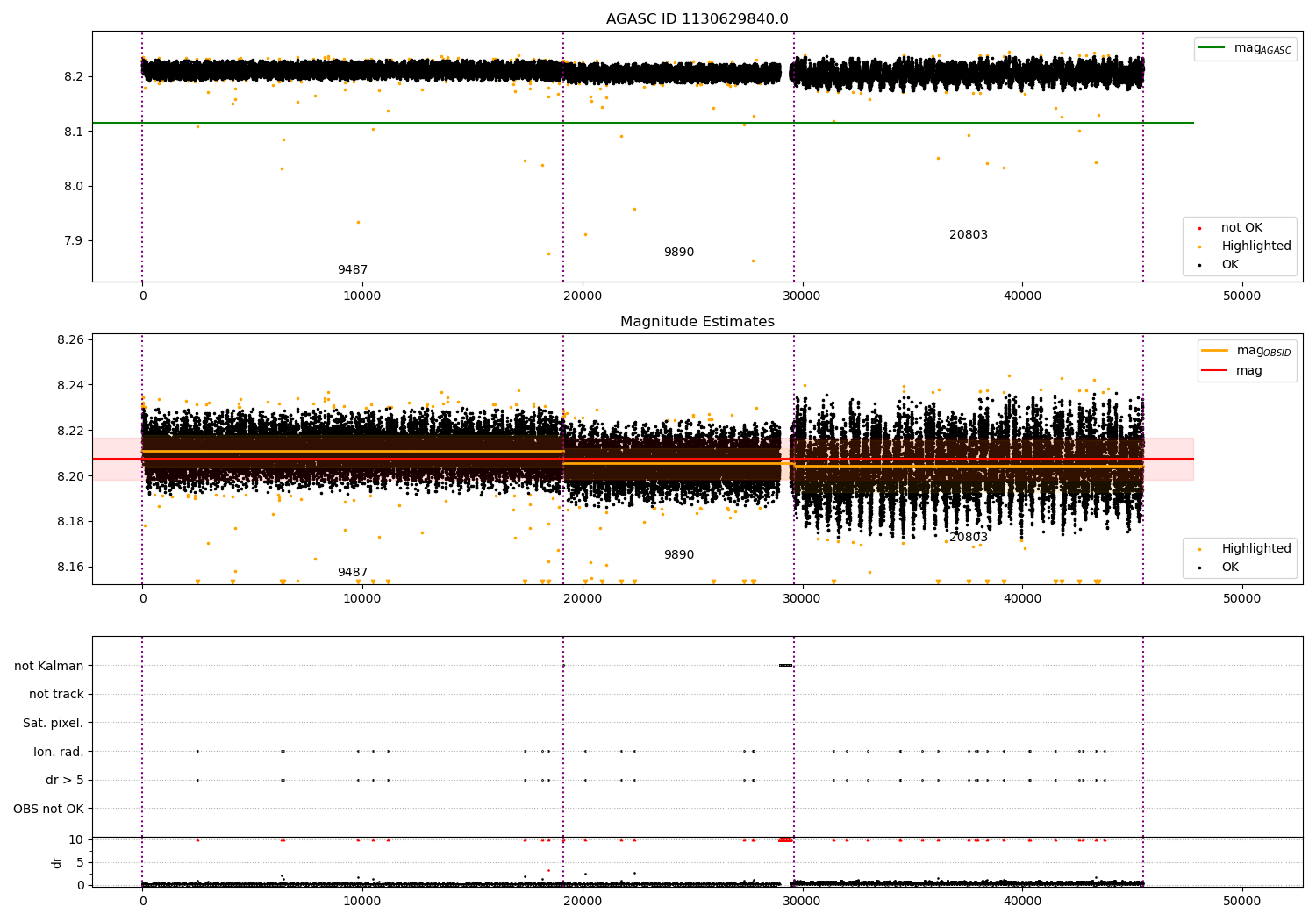
Task: Click the 30000 x-tick under the top plot
Action: click(x=802, y=296)
